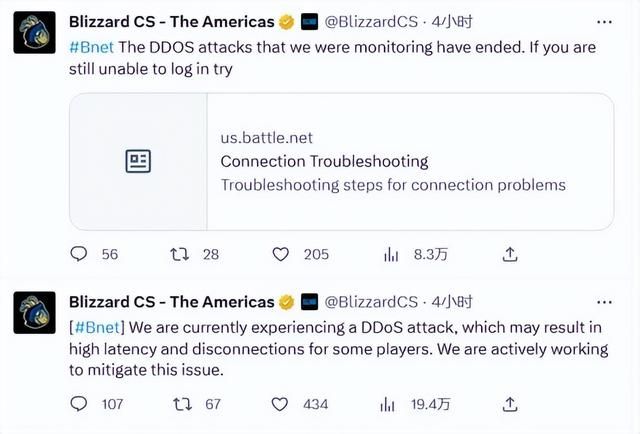Open Blizzard CS - The Americas name on second tweet
This screenshot has height=434, width=640.
[x=171, y=302]
